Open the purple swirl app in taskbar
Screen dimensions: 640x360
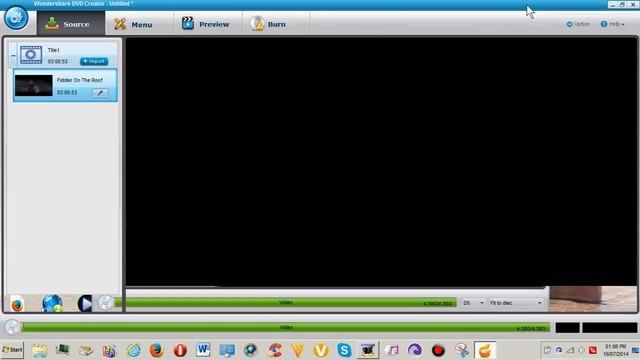click(x=415, y=350)
